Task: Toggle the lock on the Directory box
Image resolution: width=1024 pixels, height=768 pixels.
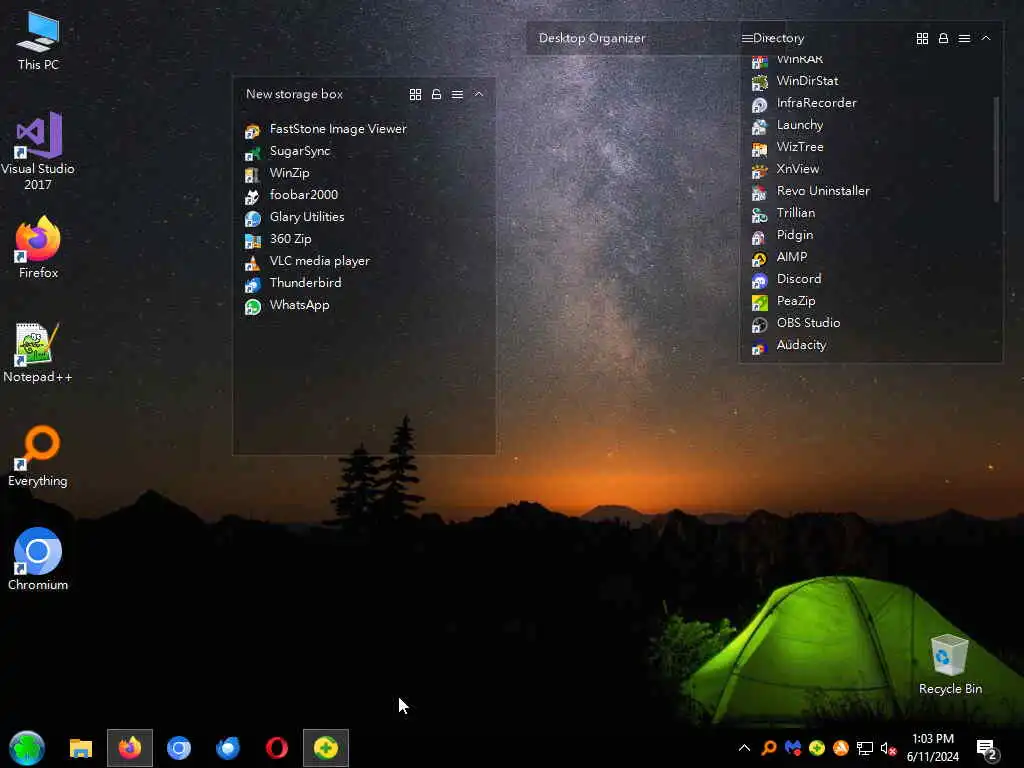Action: coord(943,39)
